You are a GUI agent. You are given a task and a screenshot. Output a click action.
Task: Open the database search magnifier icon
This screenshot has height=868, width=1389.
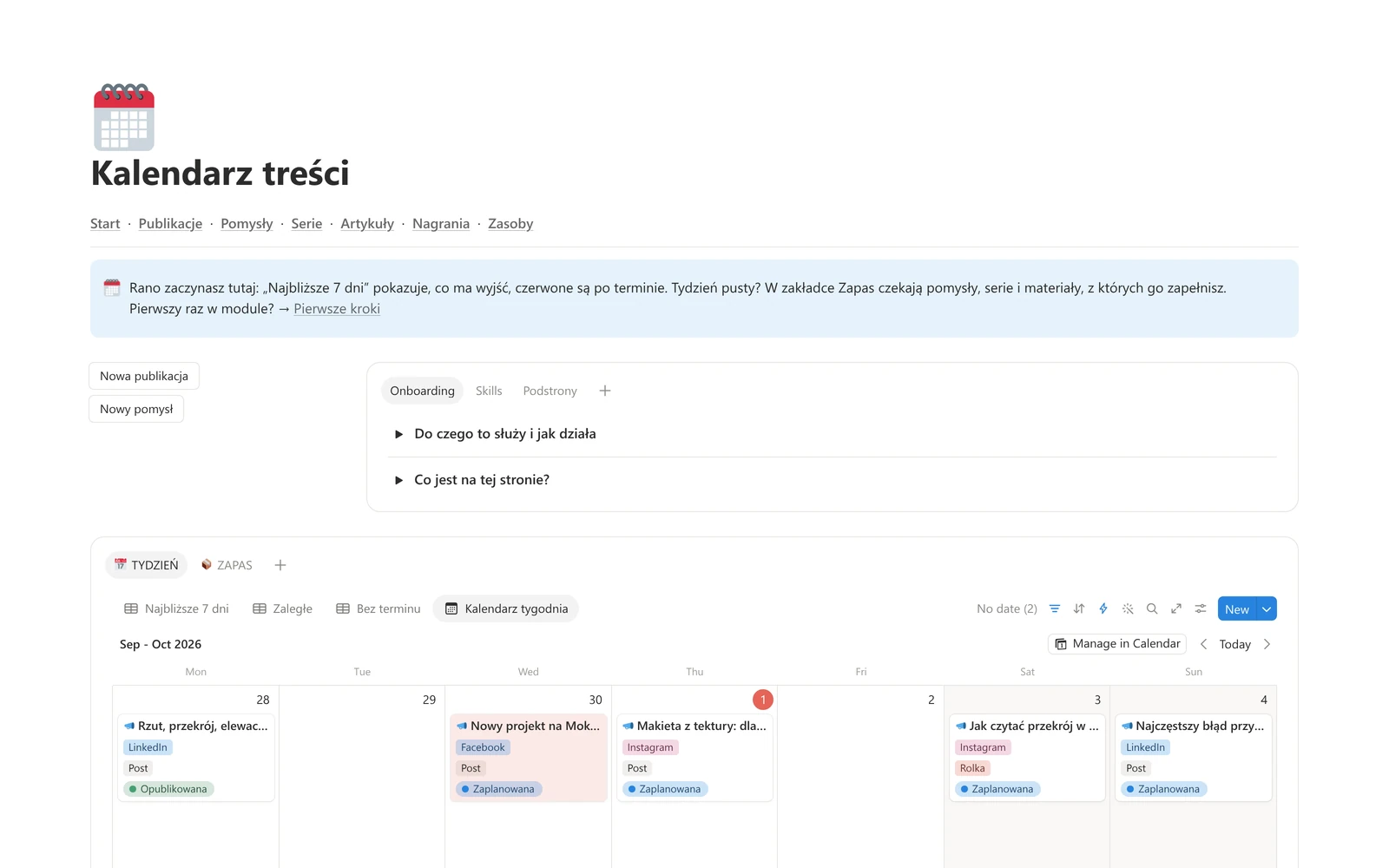coord(1152,608)
